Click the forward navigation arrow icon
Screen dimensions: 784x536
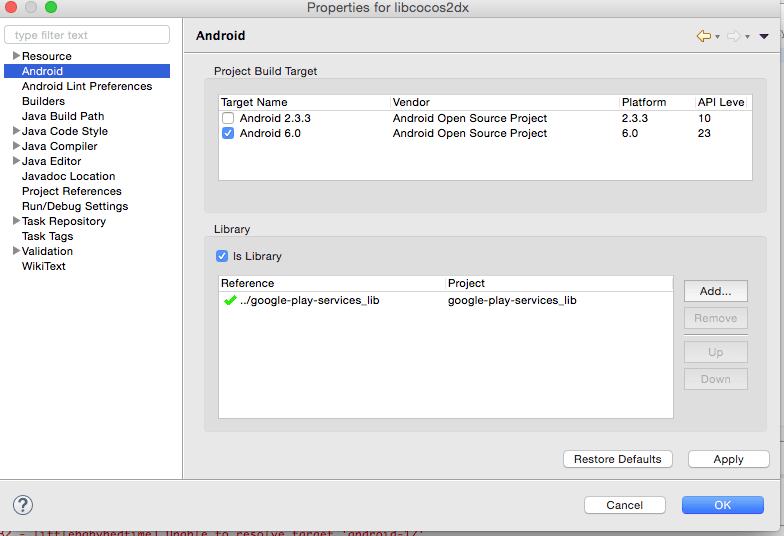733,36
